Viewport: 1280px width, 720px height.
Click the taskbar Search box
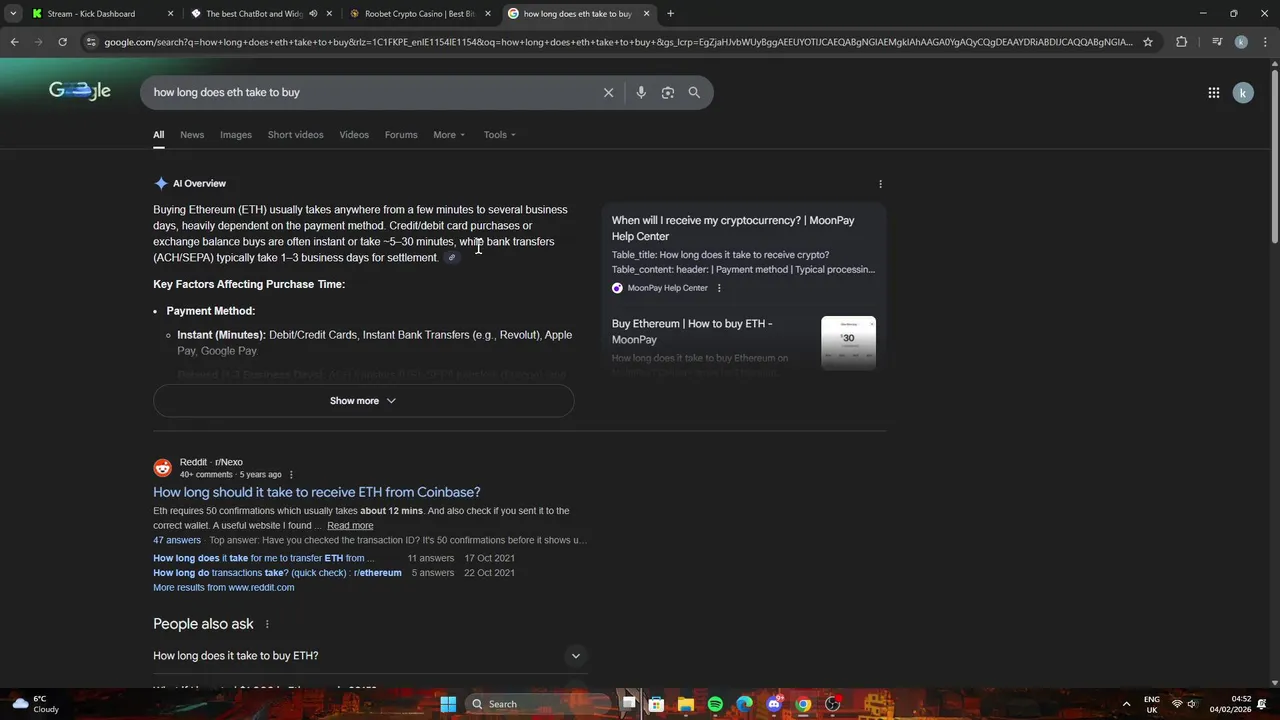[537, 704]
